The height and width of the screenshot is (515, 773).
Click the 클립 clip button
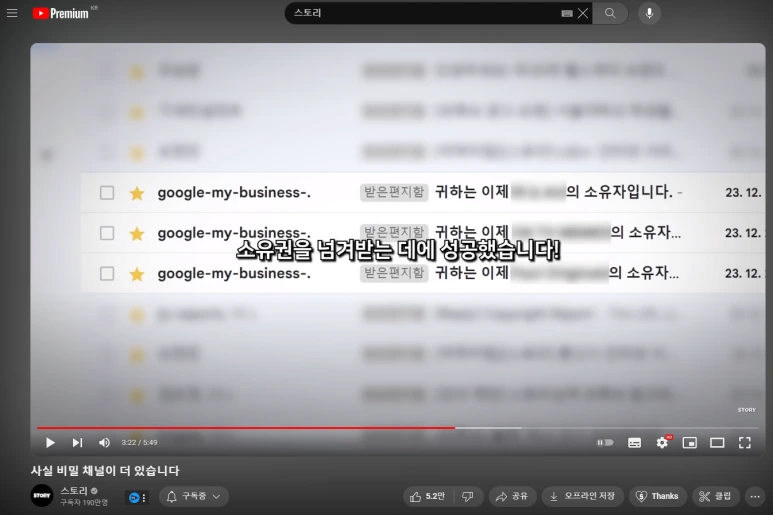coord(715,496)
